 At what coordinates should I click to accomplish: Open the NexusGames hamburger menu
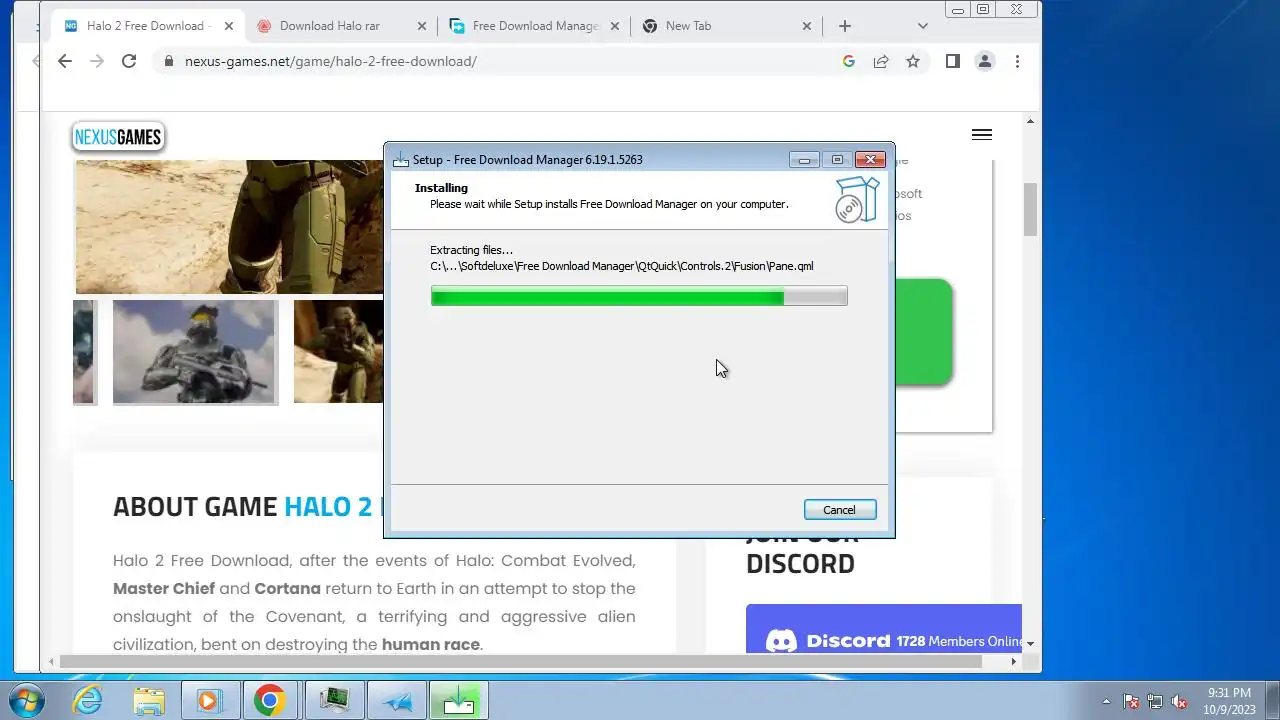(982, 135)
